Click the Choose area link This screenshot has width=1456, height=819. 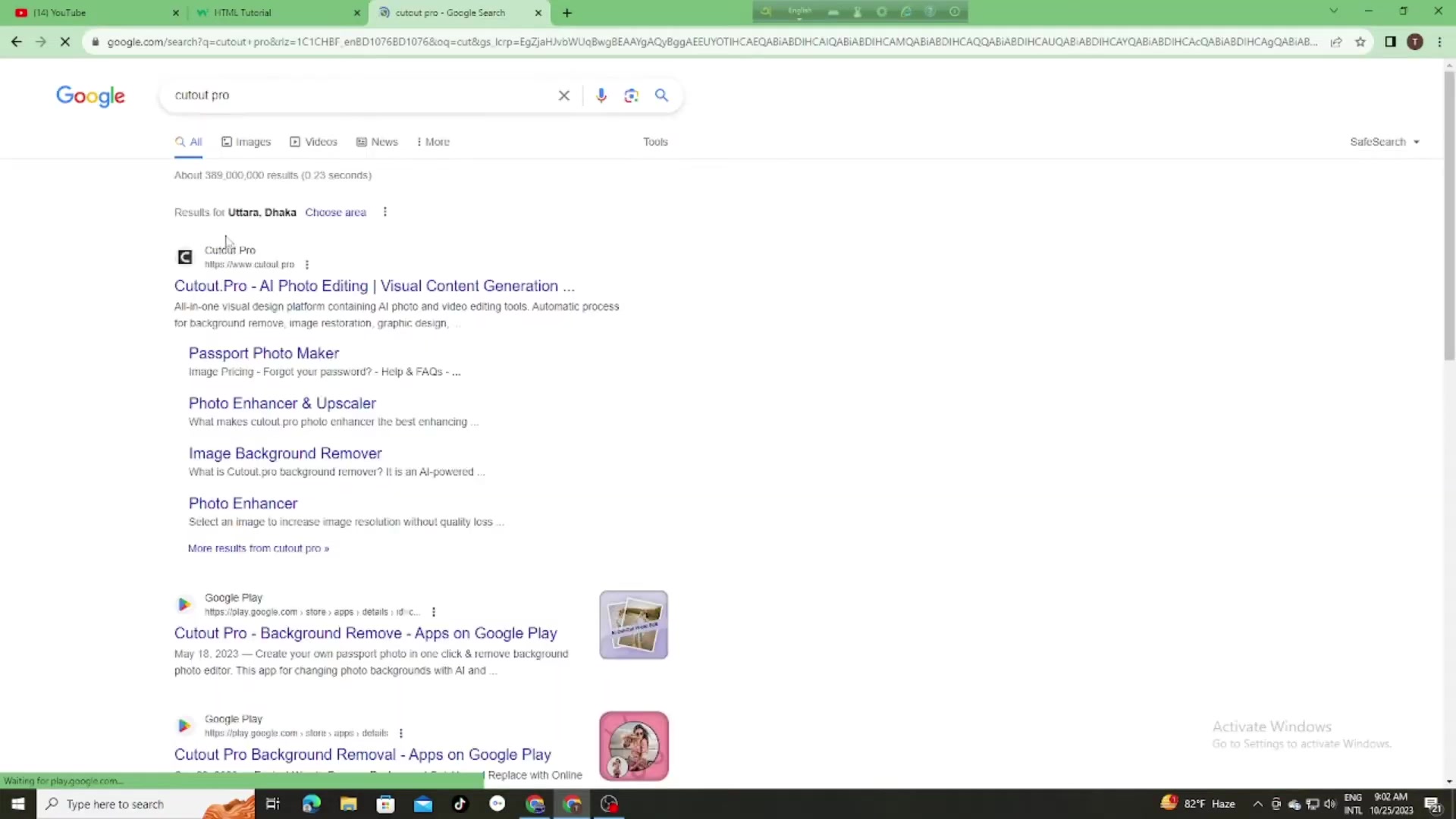335,212
